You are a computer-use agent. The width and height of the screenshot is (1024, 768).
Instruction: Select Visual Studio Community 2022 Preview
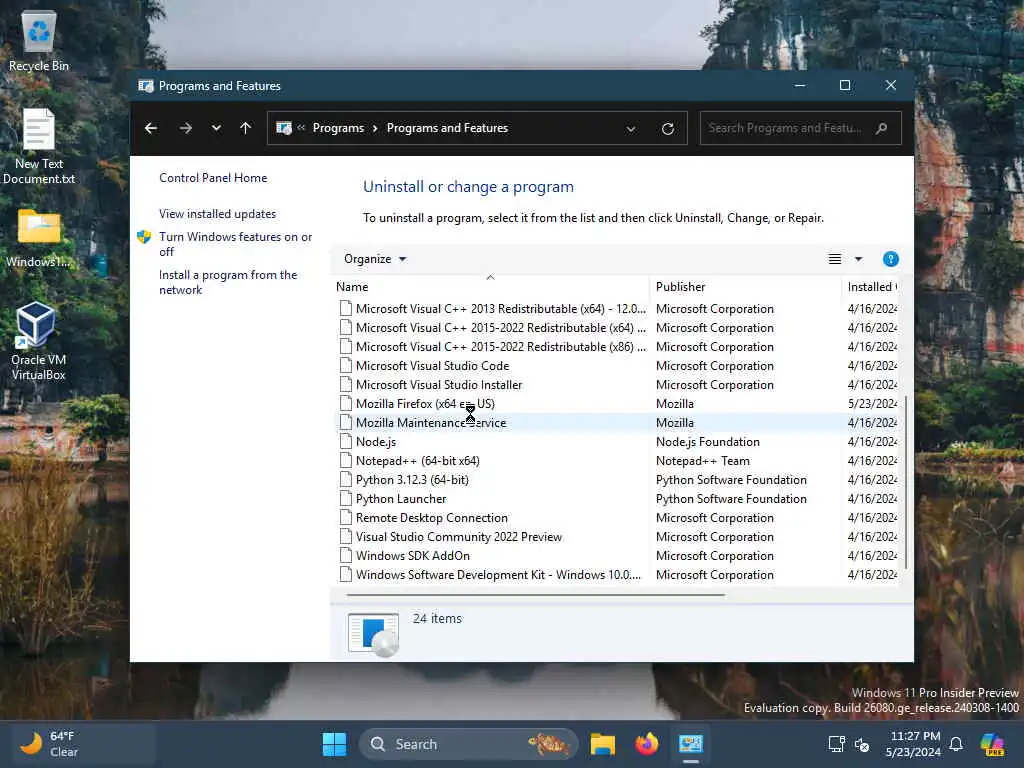click(x=617, y=536)
